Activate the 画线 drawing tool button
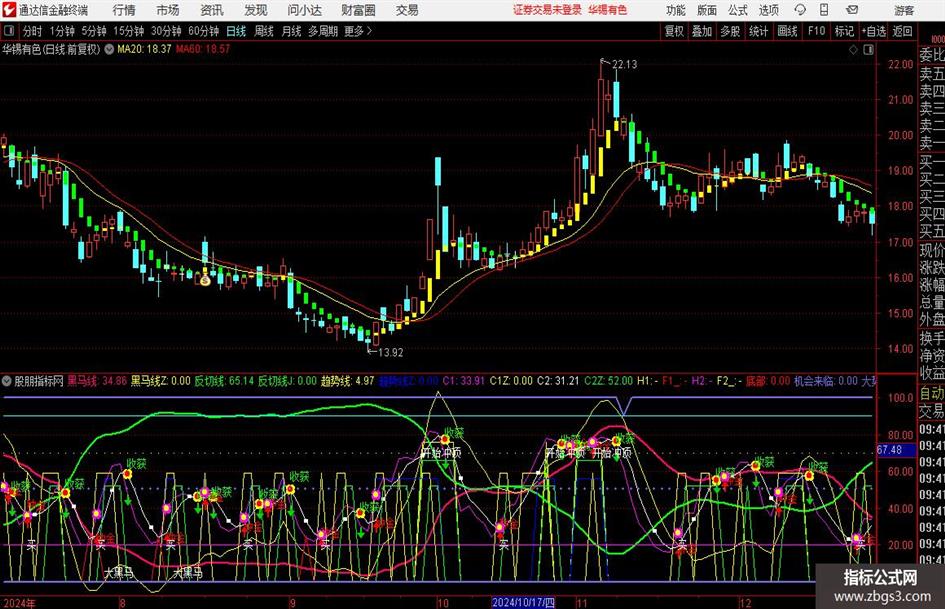Viewport: 945px width, 609px height. [787, 31]
